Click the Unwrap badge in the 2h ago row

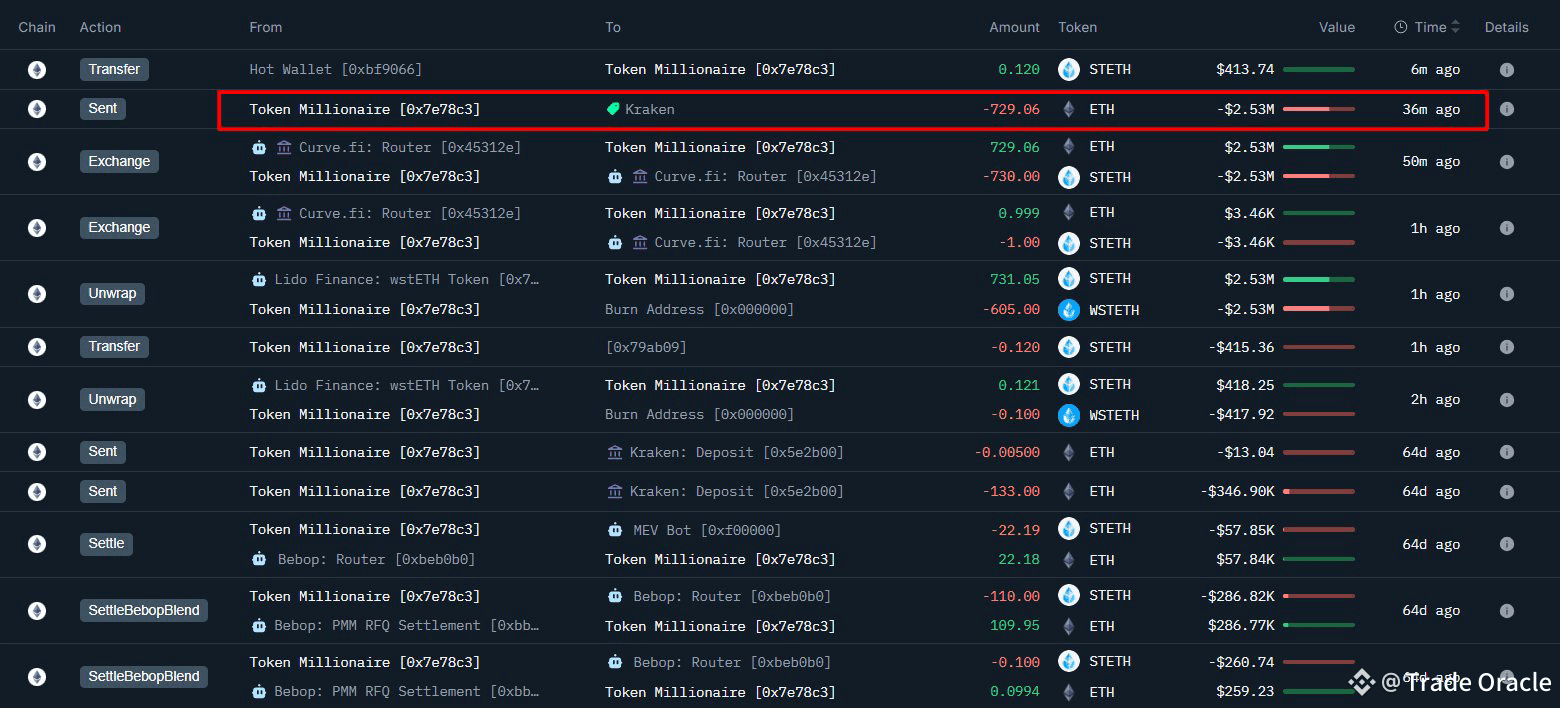point(112,400)
